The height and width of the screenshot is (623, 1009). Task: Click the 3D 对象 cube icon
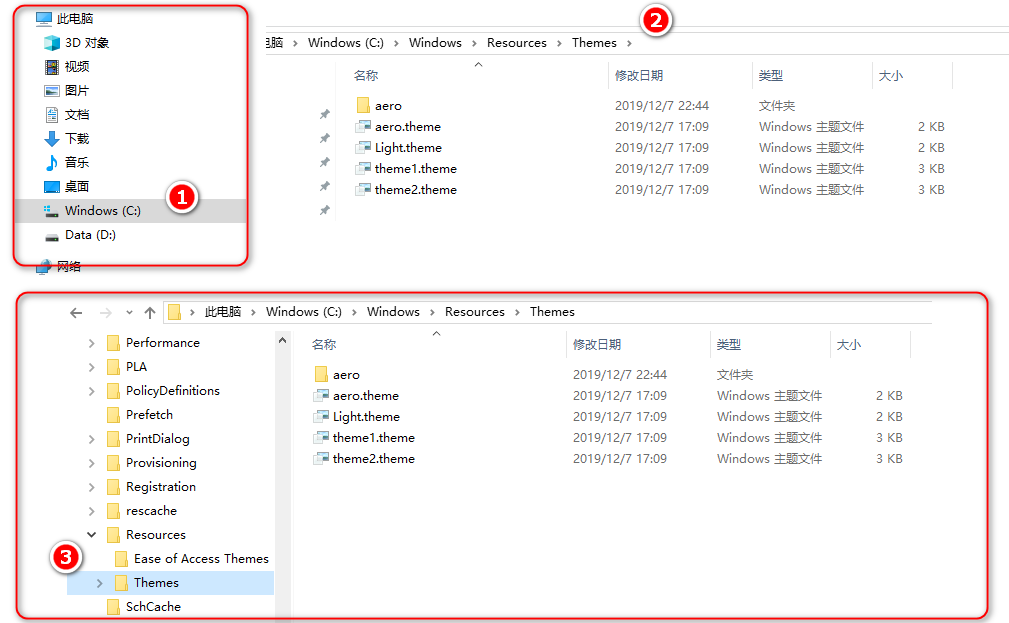(52, 43)
